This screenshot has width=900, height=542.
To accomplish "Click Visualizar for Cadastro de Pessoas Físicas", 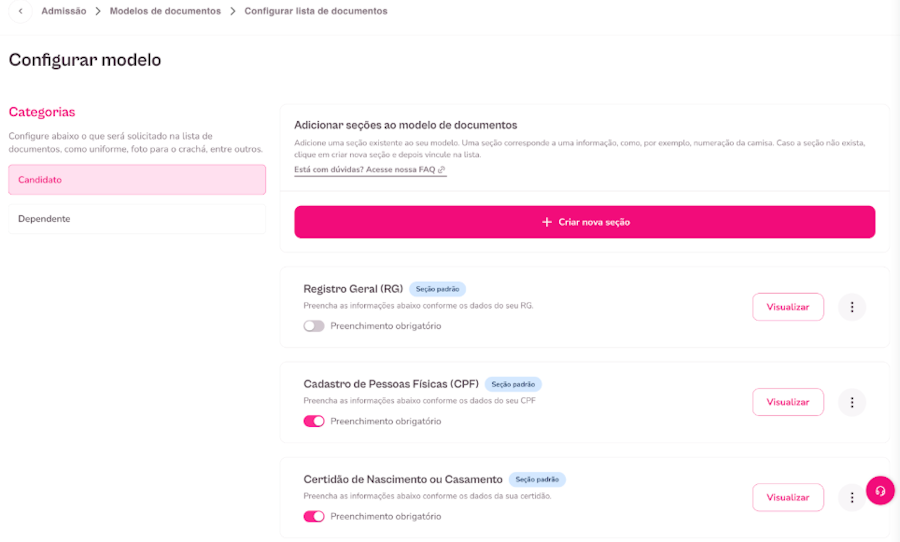I will [787, 402].
